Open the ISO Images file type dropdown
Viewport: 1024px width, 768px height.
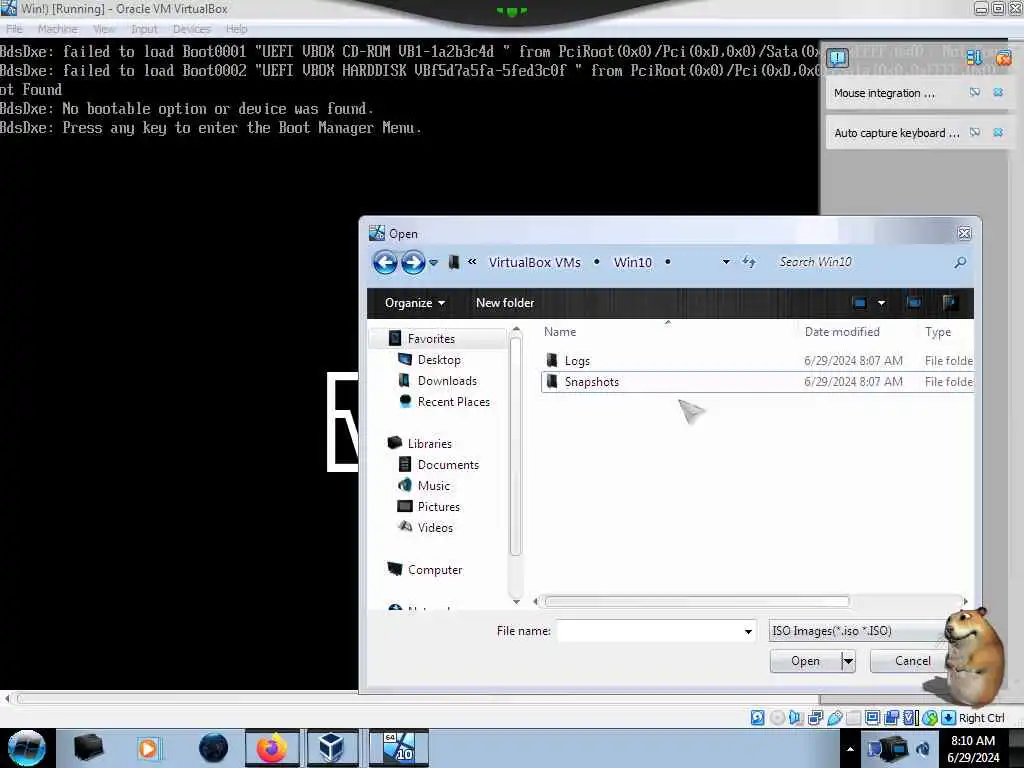(859, 631)
